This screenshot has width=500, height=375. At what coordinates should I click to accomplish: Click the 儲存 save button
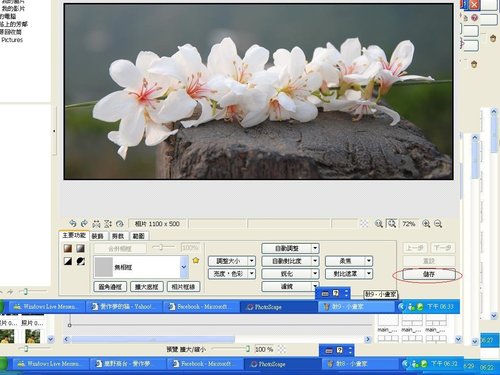tap(429, 274)
